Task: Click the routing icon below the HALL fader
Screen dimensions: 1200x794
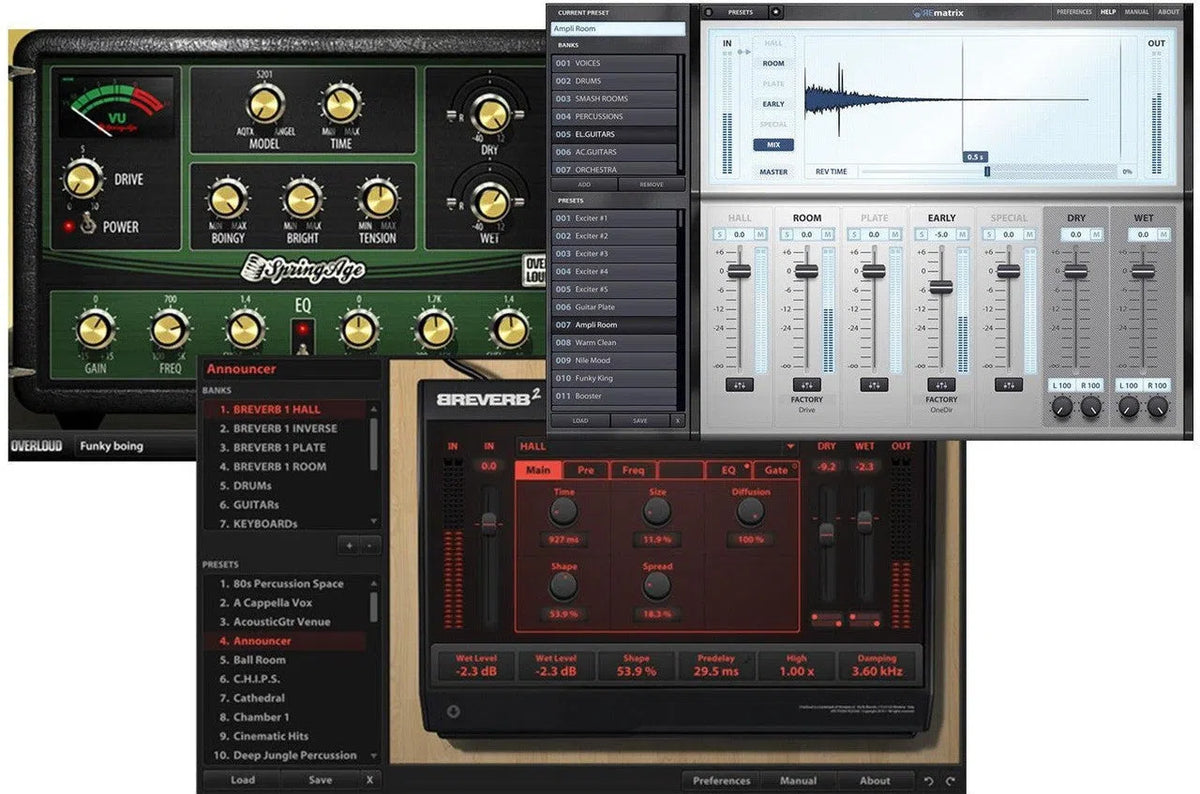Action: 740,383
